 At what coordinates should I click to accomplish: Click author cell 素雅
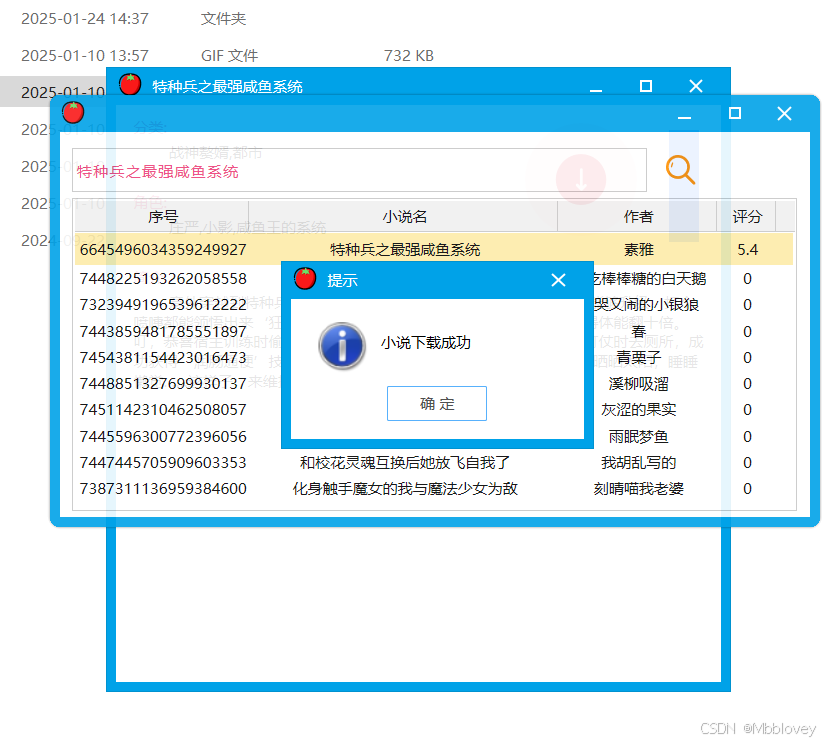(639, 250)
